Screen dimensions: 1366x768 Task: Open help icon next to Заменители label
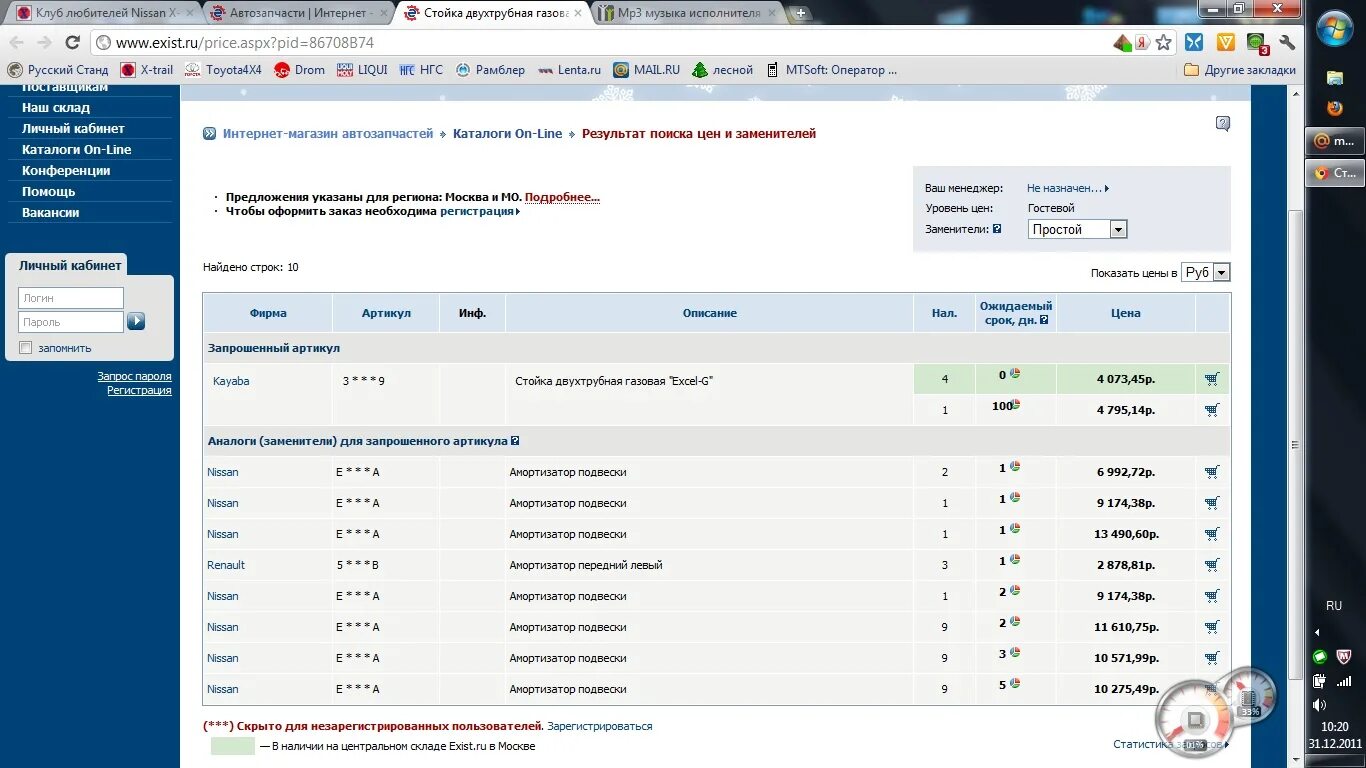(x=997, y=229)
